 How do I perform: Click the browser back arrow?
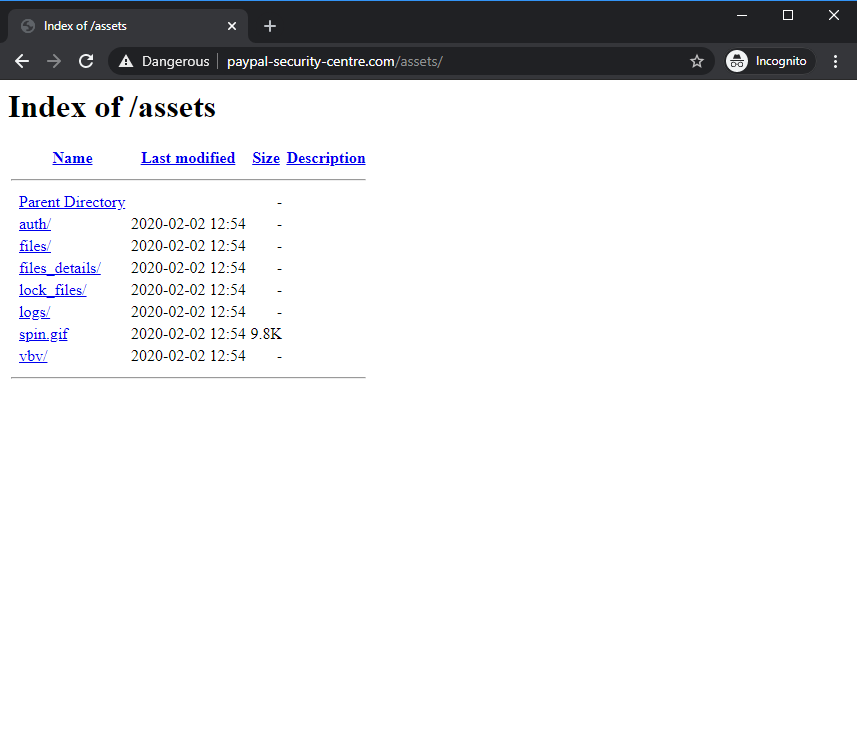coord(22,61)
